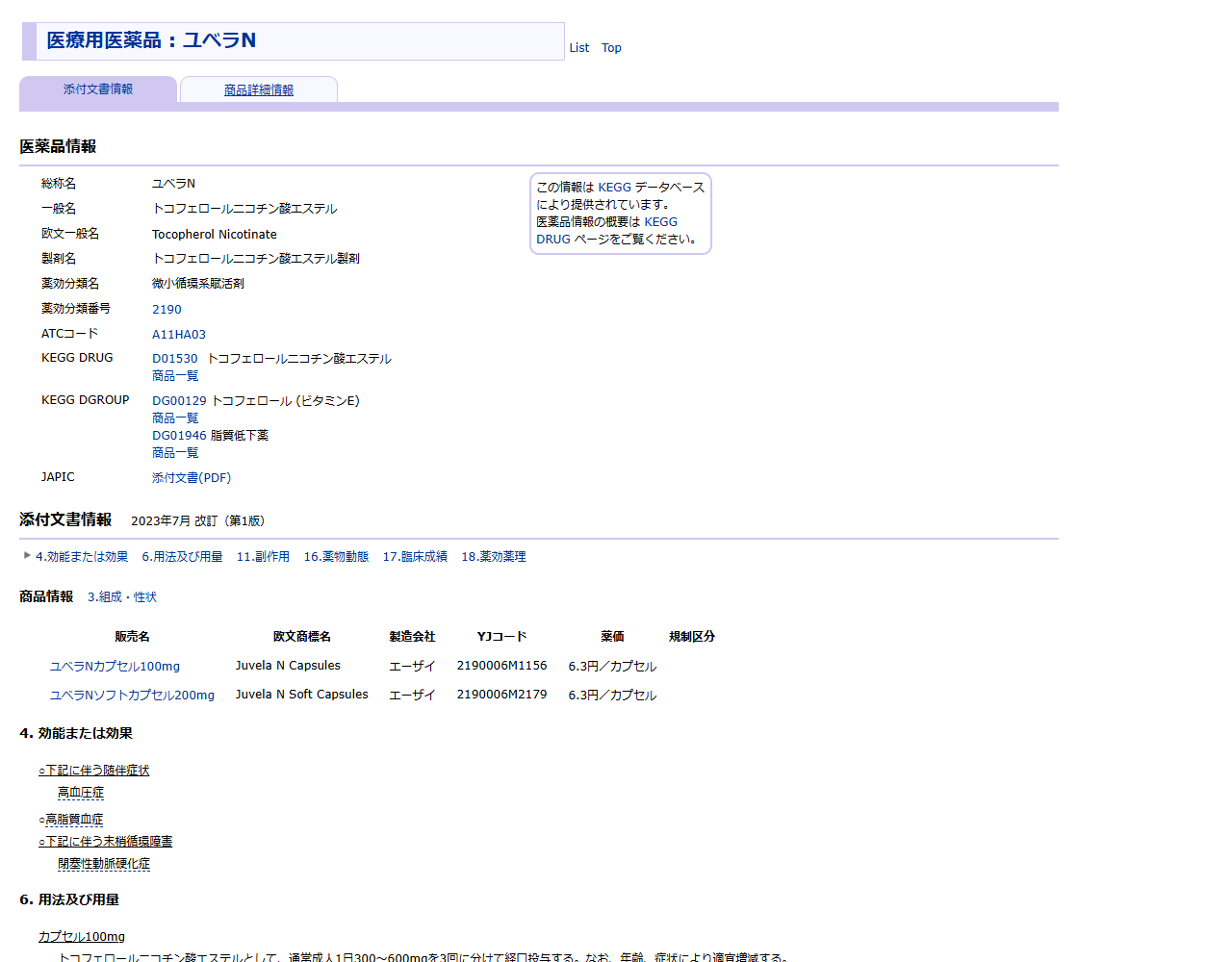
Task: Open ユベラNカプセル100mg product link
Action: tap(115, 667)
